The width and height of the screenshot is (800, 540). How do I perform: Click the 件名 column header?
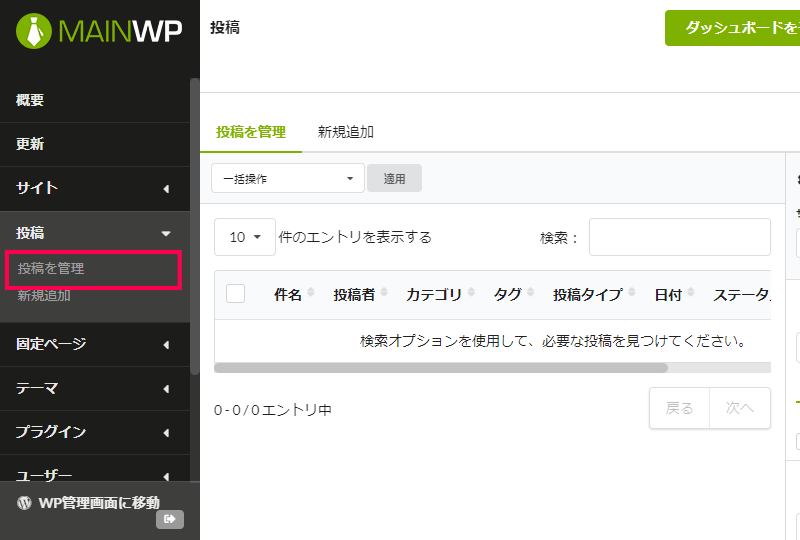(288, 294)
